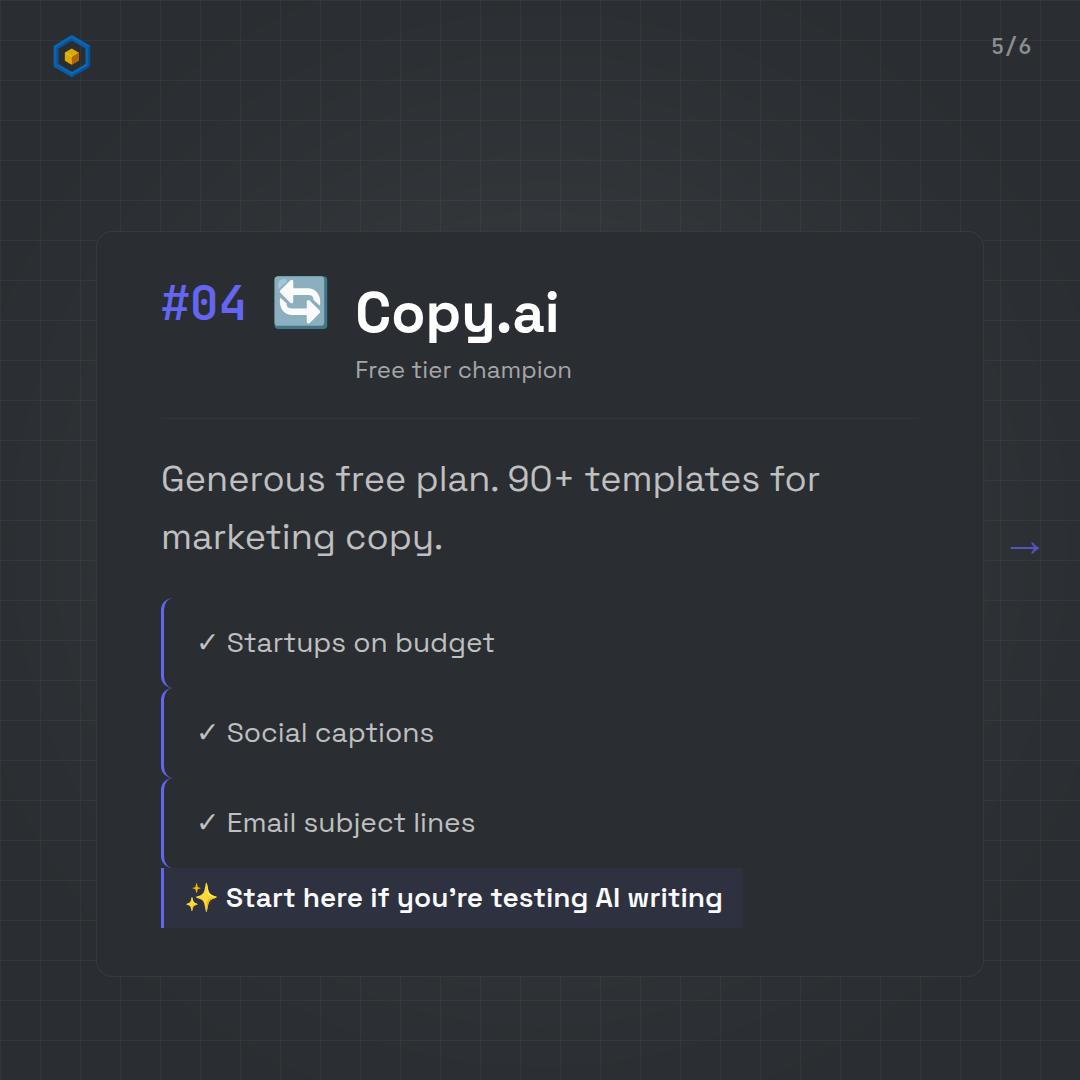Click the divider line under Free tier champion
This screenshot has width=1080, height=1080.
tap(540, 418)
